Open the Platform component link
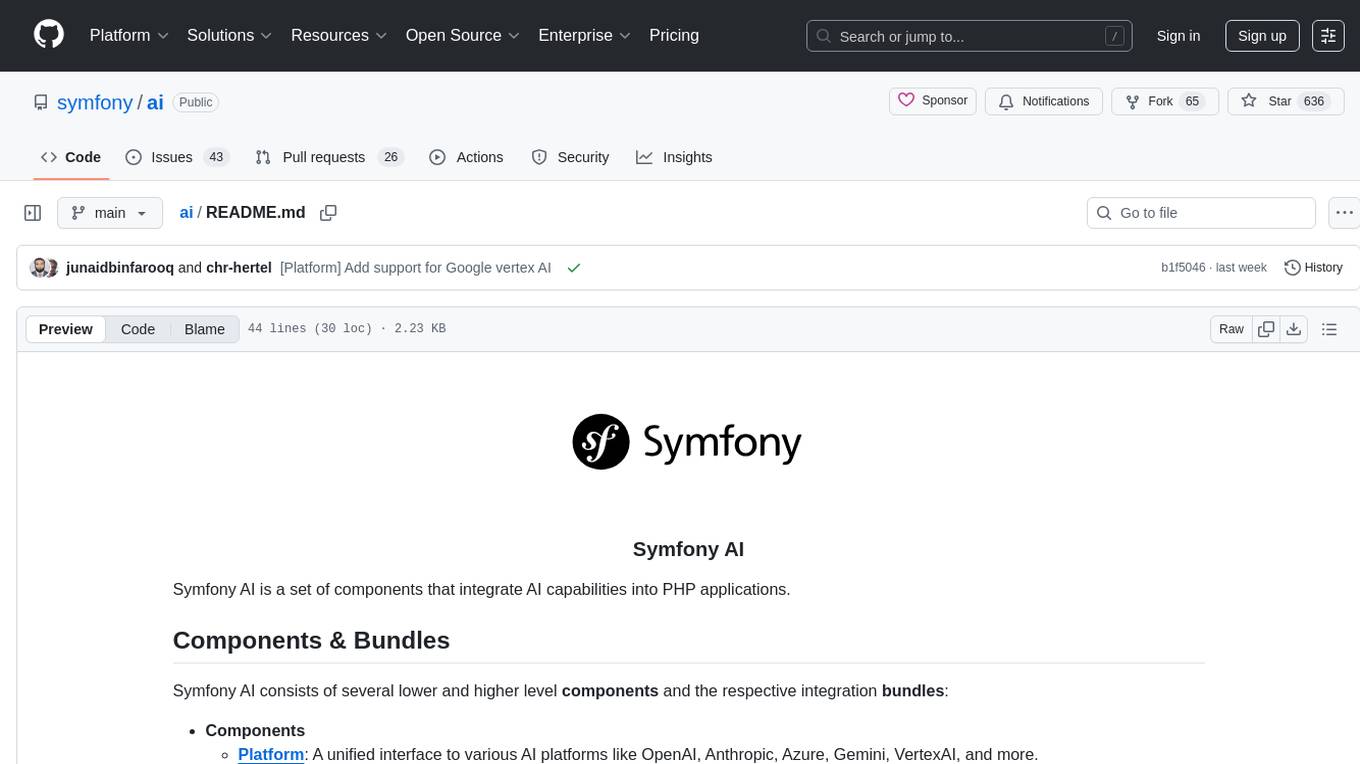1360x764 pixels. point(271,754)
